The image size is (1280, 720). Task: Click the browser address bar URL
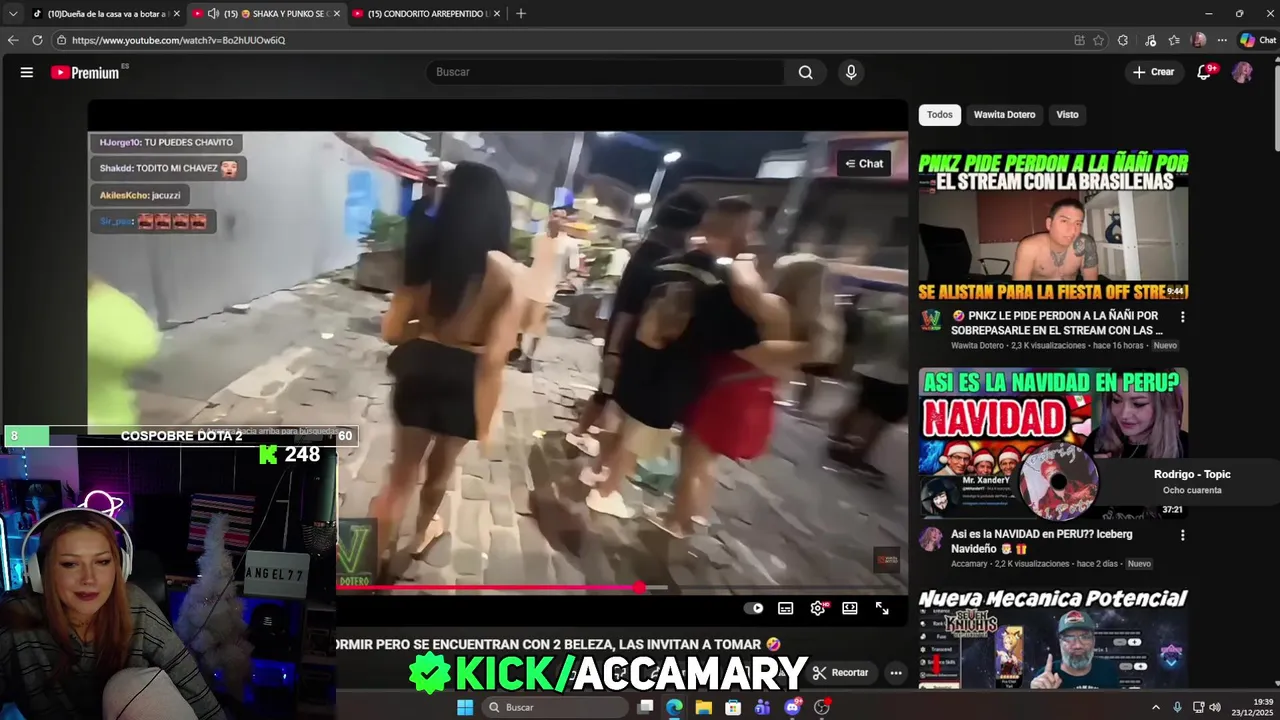pyautogui.click(x=178, y=40)
